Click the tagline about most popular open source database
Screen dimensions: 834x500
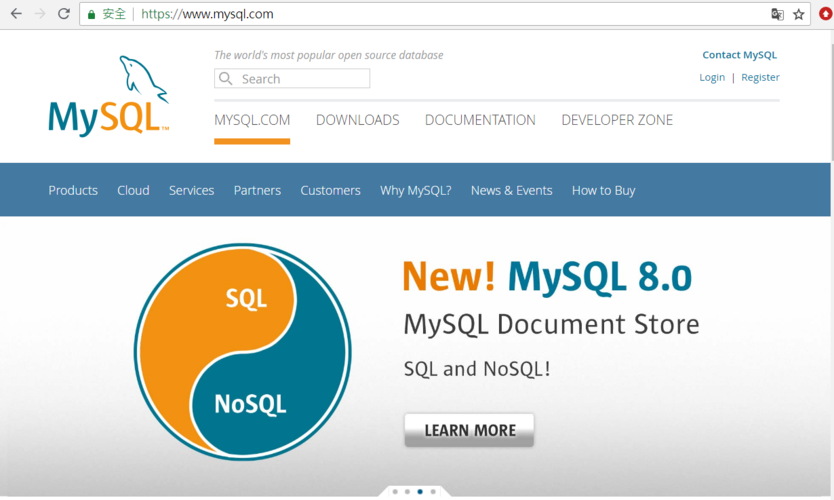329,55
